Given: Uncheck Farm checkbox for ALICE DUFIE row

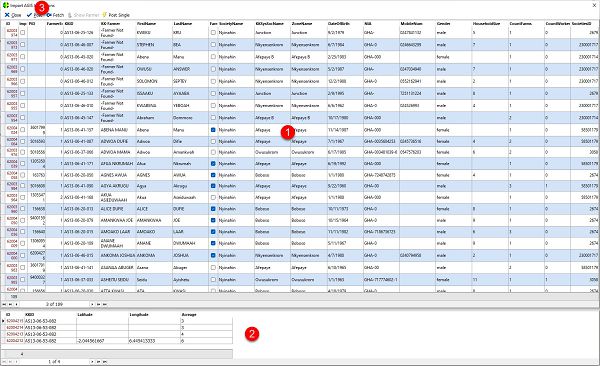Looking at the screenshot, I should pyautogui.click(x=213, y=209).
